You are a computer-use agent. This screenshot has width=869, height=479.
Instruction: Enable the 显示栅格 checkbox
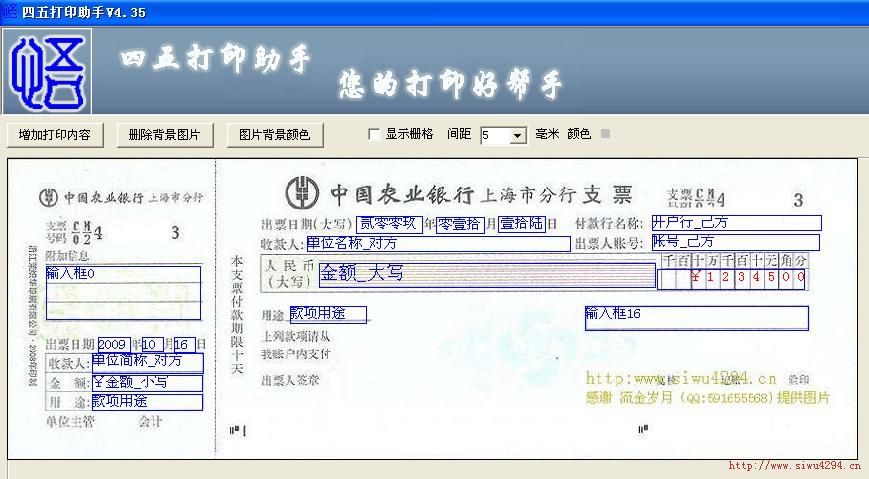(x=375, y=134)
